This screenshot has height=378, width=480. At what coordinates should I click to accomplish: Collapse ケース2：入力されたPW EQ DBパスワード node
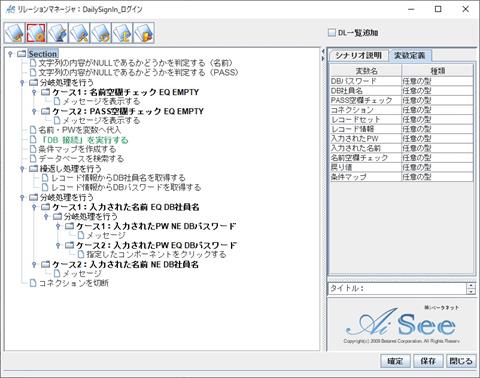click(x=58, y=245)
